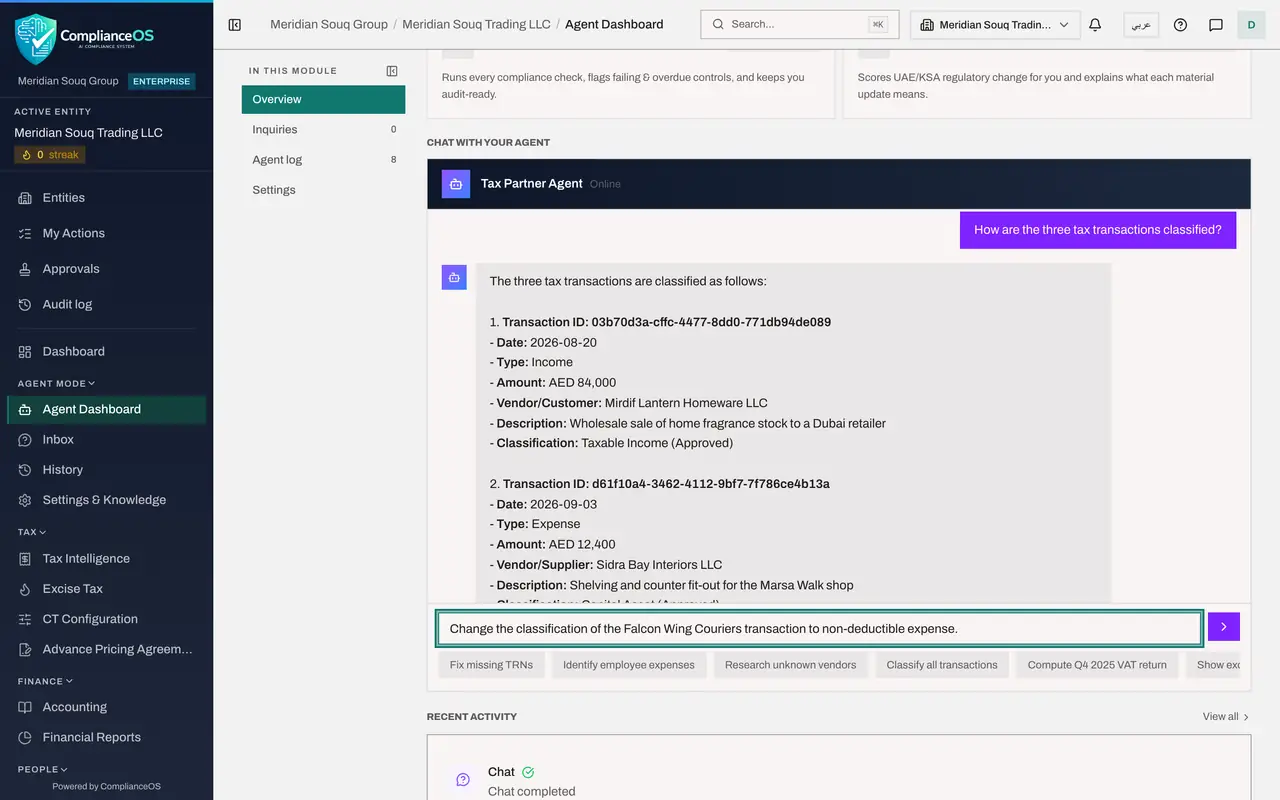Collapse the In This Module panel icon
Image resolution: width=1280 pixels, height=800 pixels.
392,71
